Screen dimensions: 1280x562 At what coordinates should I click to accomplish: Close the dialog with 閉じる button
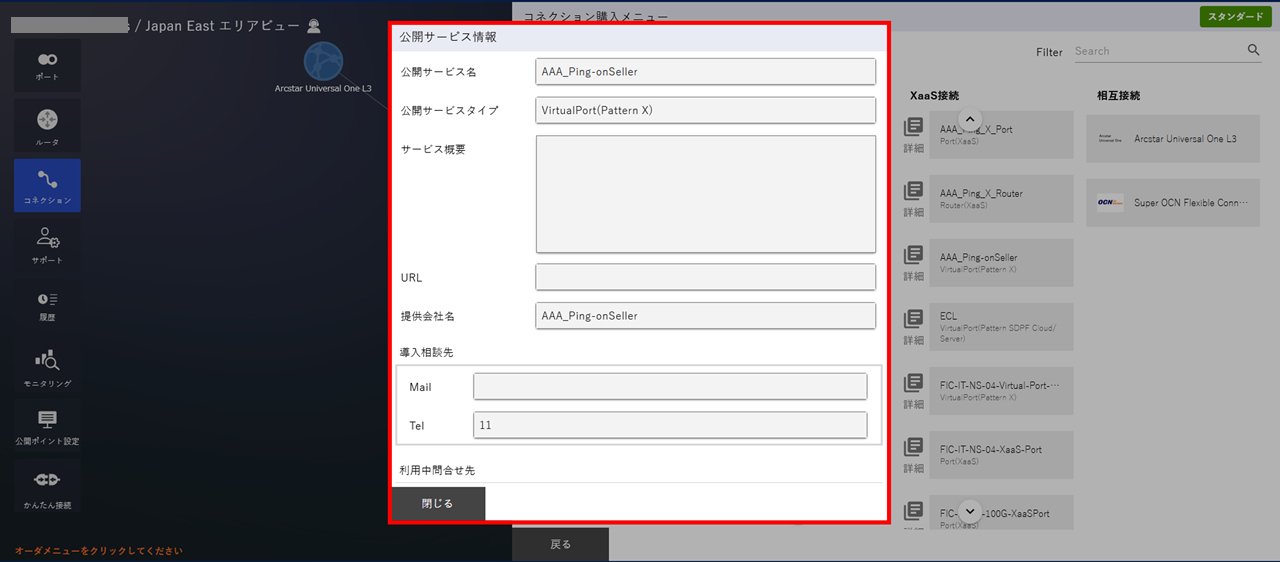(437, 504)
